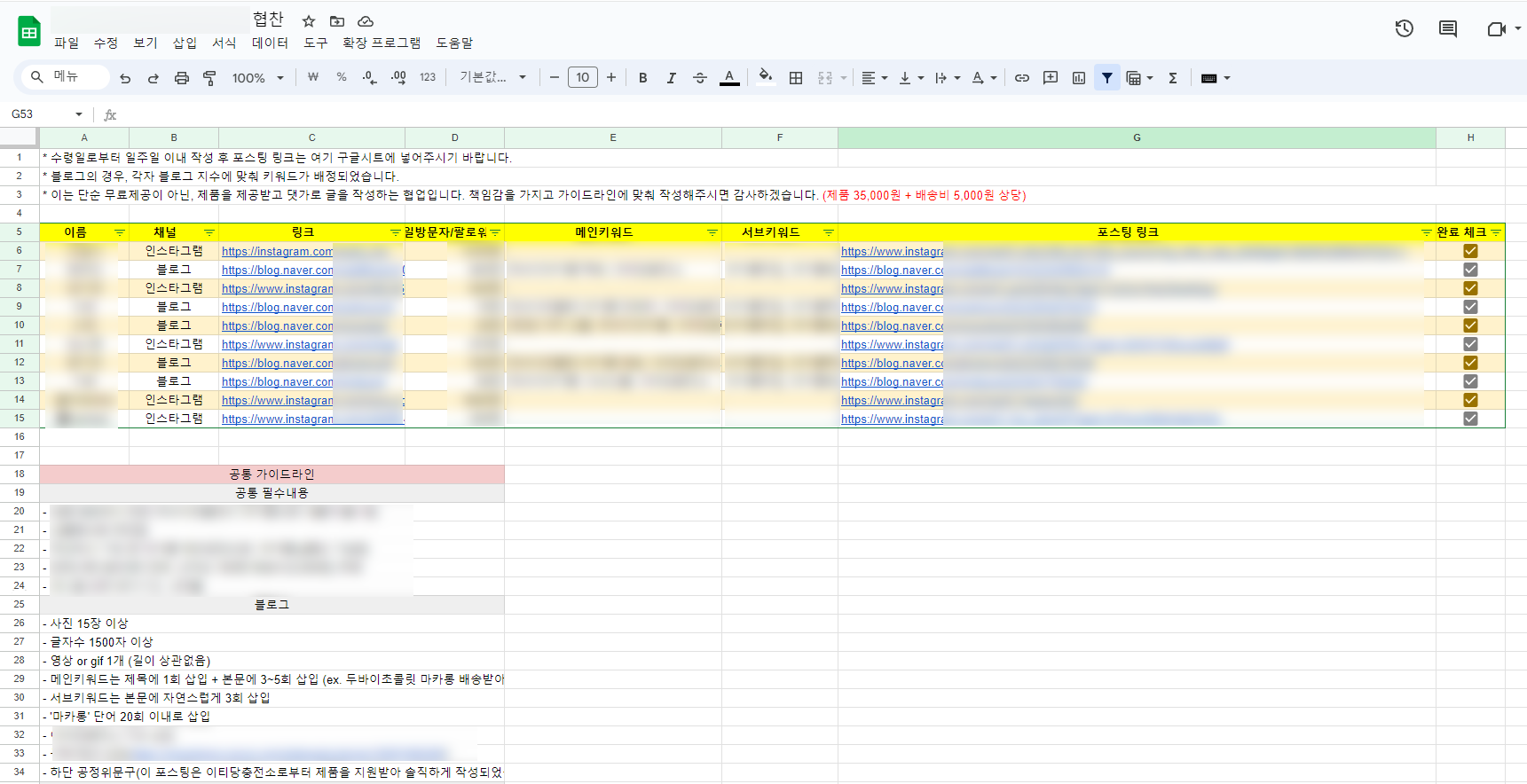The image size is (1527, 784).
Task: Open the 이름 column filter dropdown
Action: point(120,232)
